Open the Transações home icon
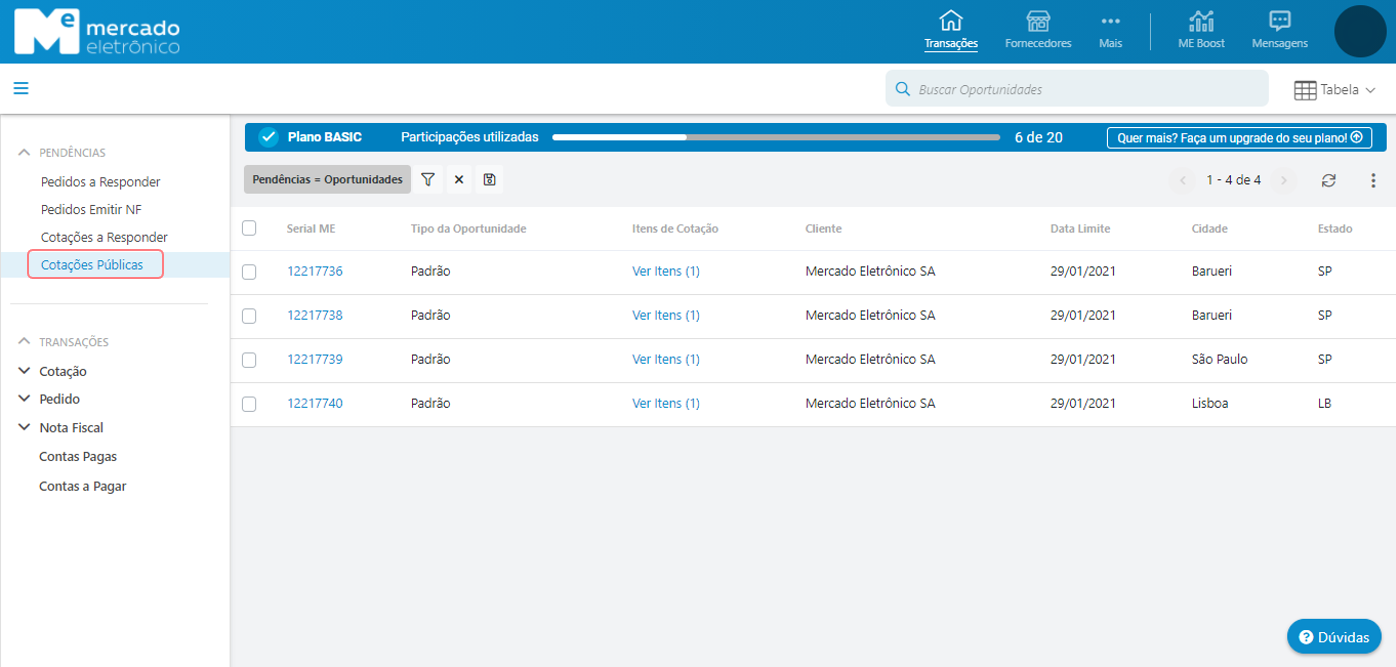This screenshot has width=1396, height=667. click(x=951, y=21)
